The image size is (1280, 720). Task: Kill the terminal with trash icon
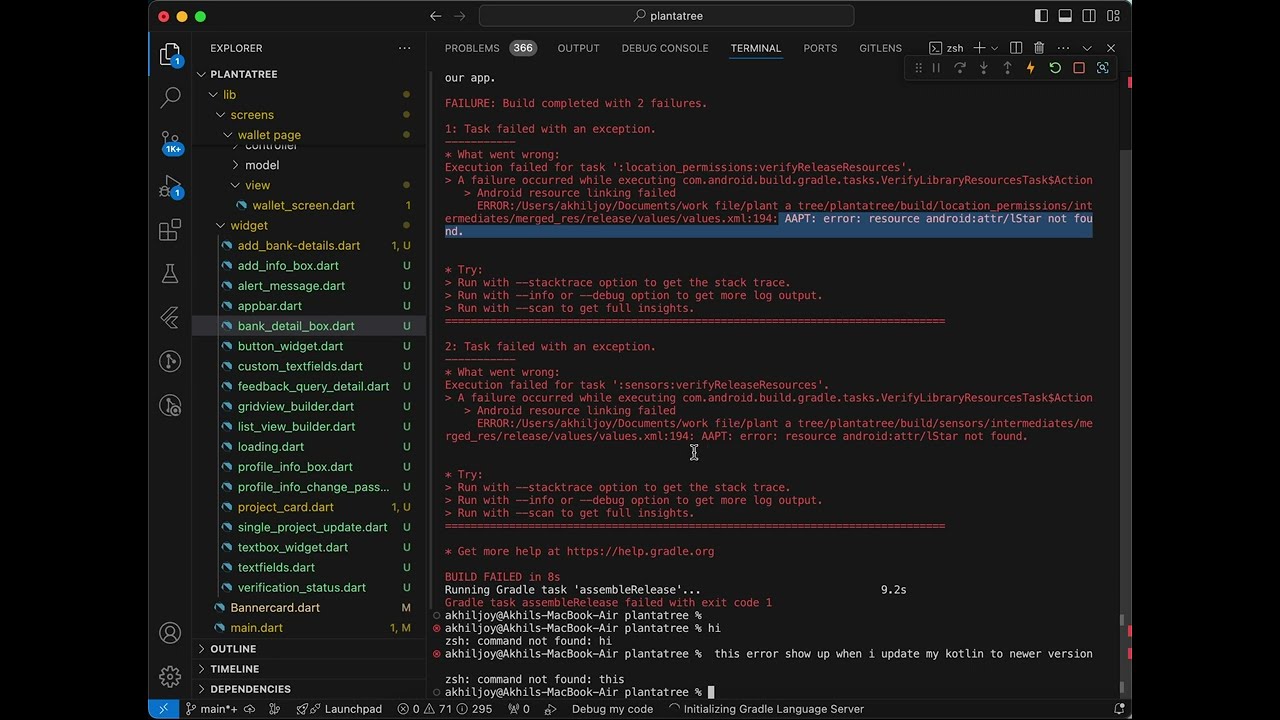pos(1039,48)
